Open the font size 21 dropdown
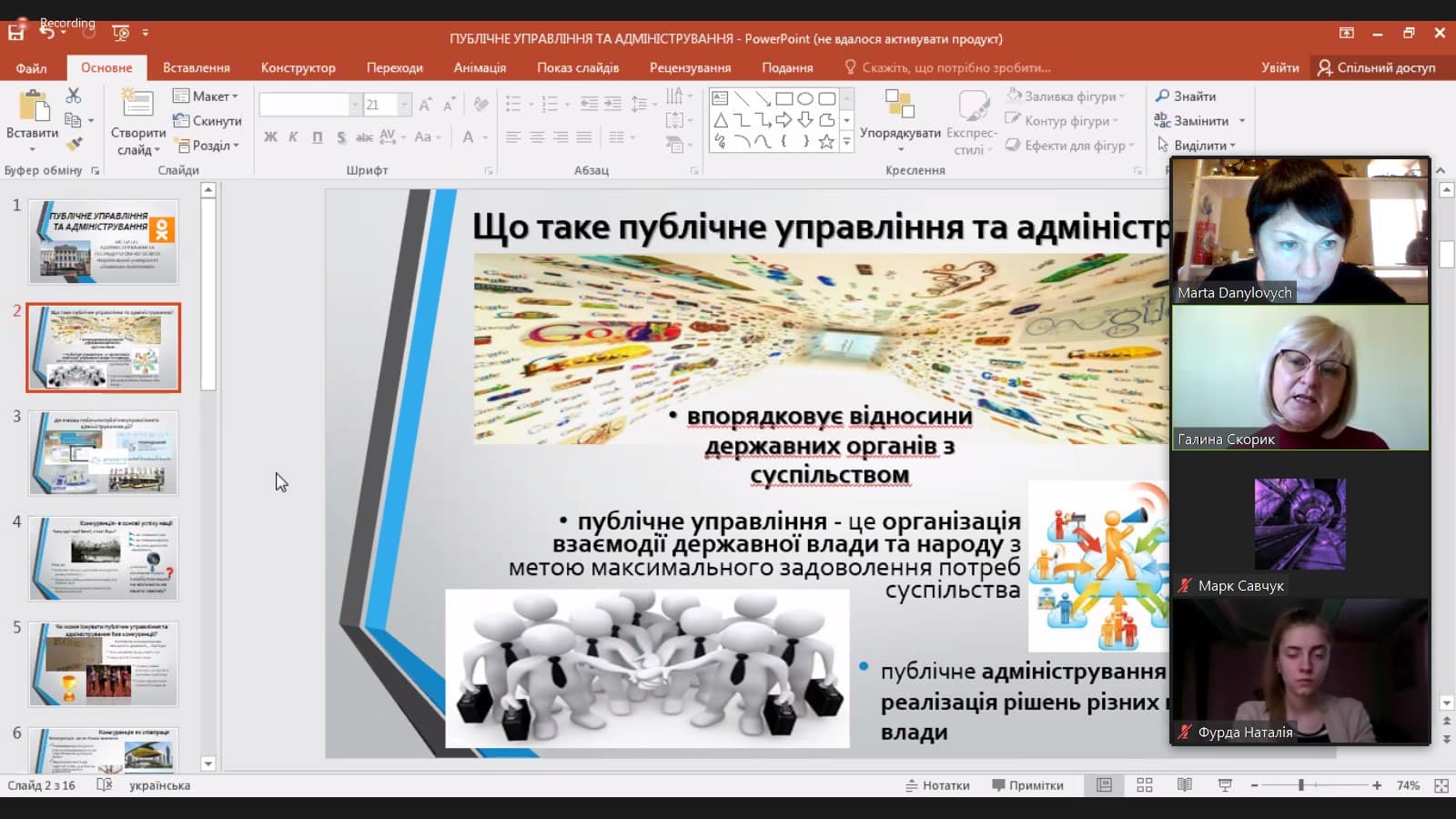 (404, 105)
